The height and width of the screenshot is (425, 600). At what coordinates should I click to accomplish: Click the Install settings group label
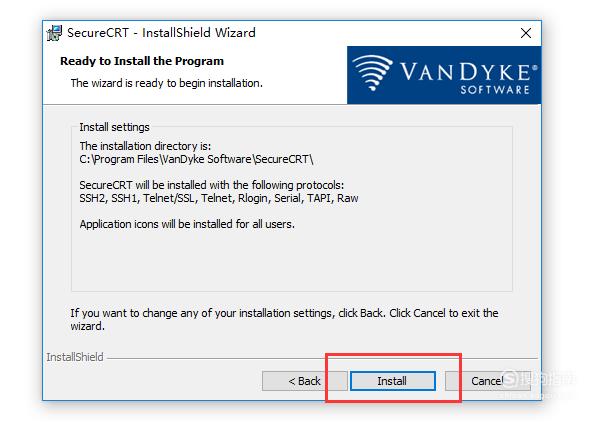114,127
